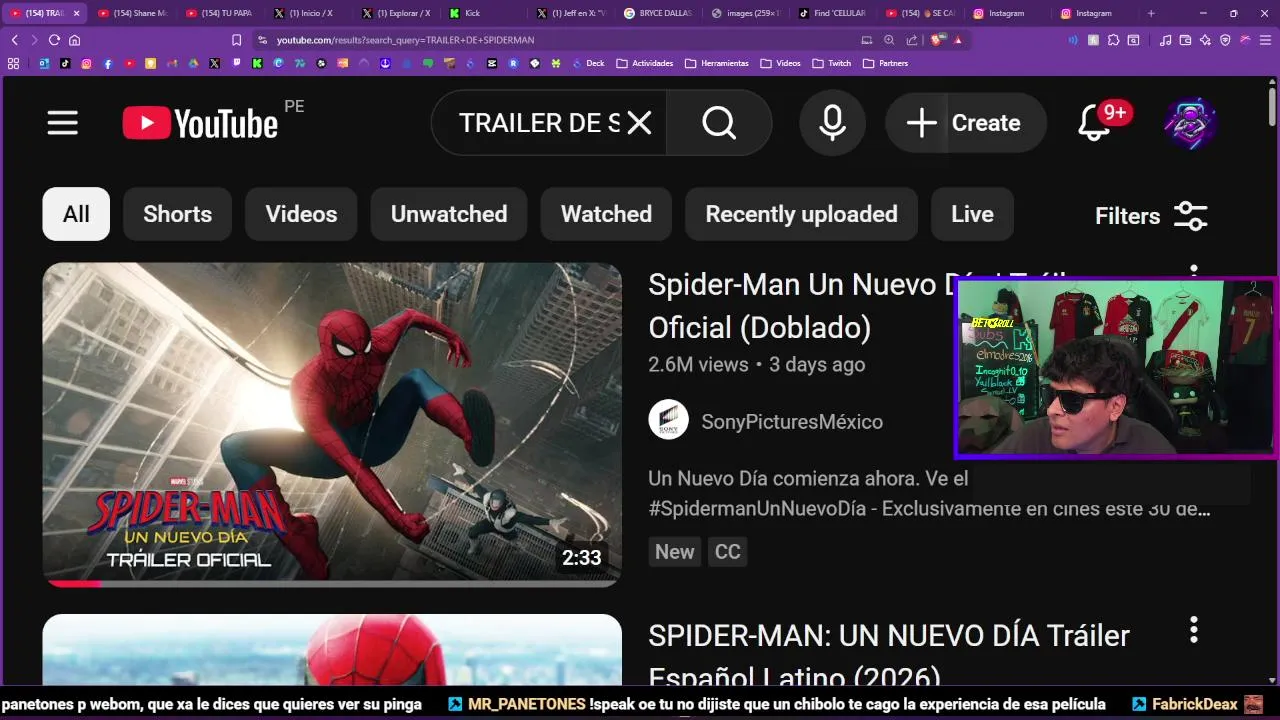Expand the Videos bookmark folder
1280x720 pixels.
pos(781,63)
